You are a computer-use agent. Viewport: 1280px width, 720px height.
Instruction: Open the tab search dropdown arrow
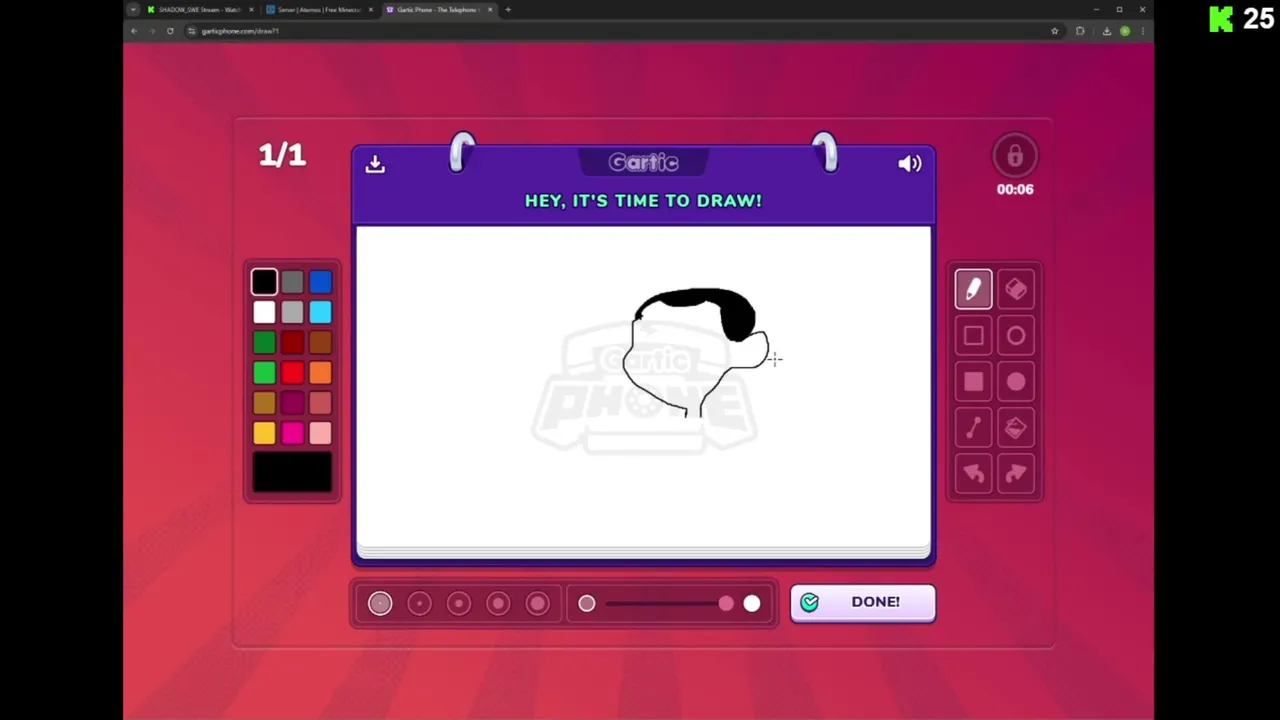pyautogui.click(x=133, y=10)
